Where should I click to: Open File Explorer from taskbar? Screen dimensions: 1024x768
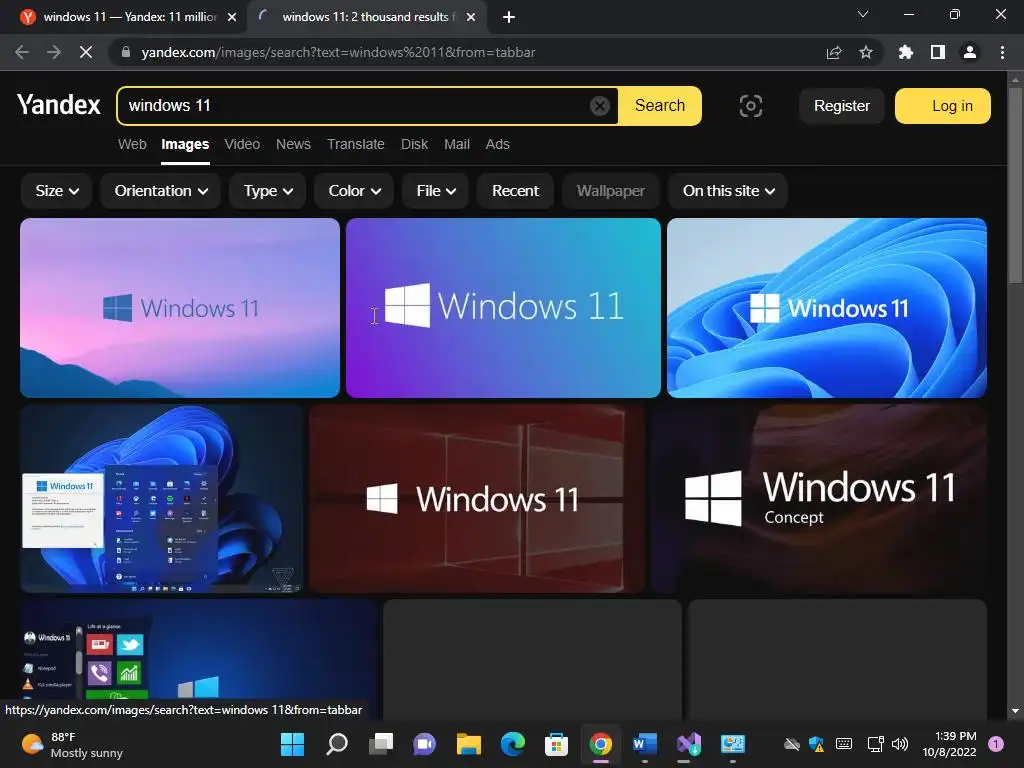(x=469, y=744)
